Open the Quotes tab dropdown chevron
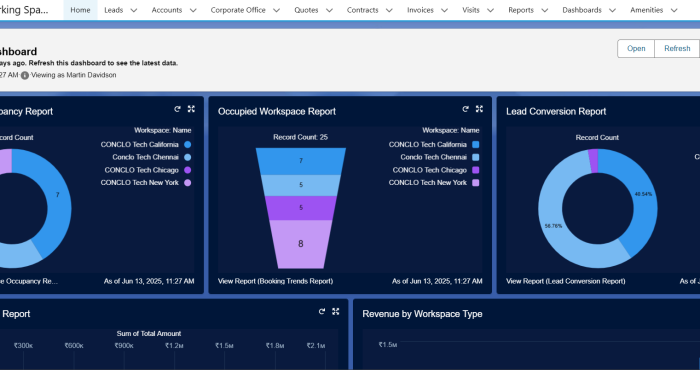The height and width of the screenshot is (370, 700). [x=329, y=10]
